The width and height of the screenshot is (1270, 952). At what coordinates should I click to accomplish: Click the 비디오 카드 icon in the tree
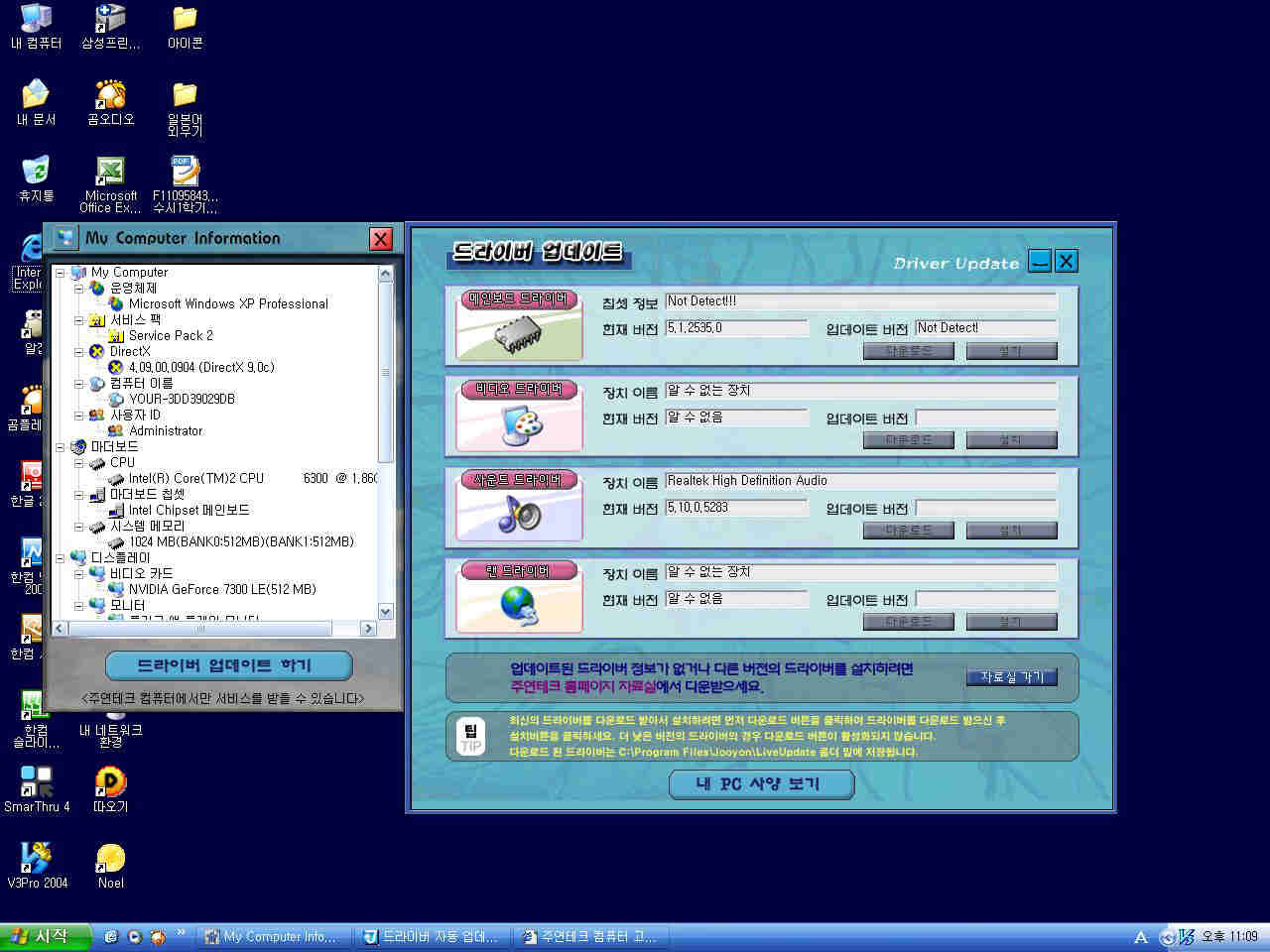click(96, 573)
